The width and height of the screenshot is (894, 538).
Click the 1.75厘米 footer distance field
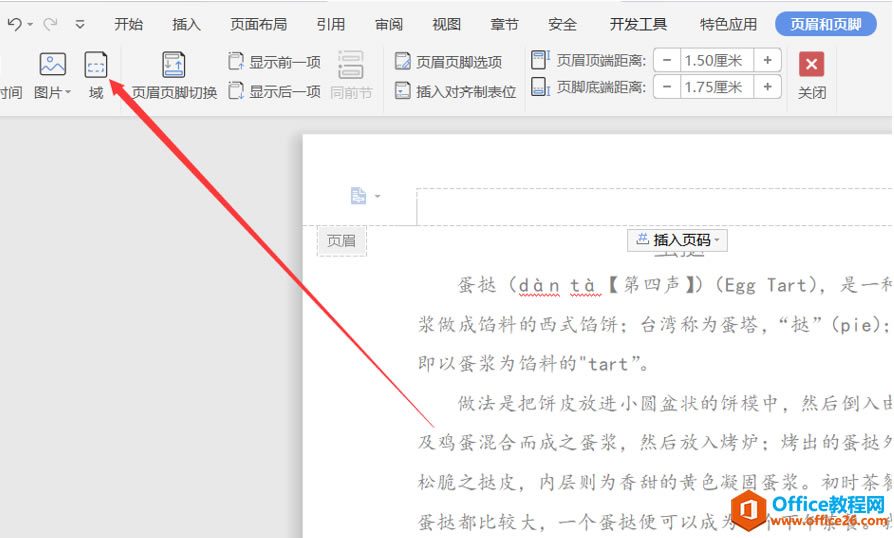tap(717, 87)
